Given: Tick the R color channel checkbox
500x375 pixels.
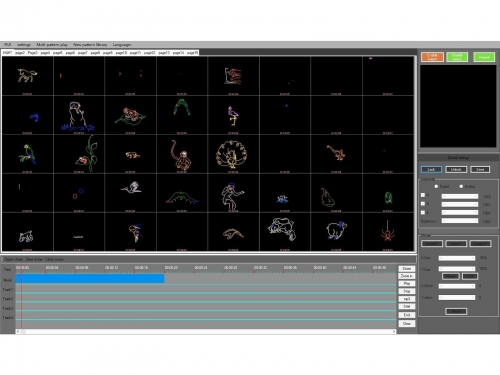Looking at the screenshot, I should (x=423, y=195).
